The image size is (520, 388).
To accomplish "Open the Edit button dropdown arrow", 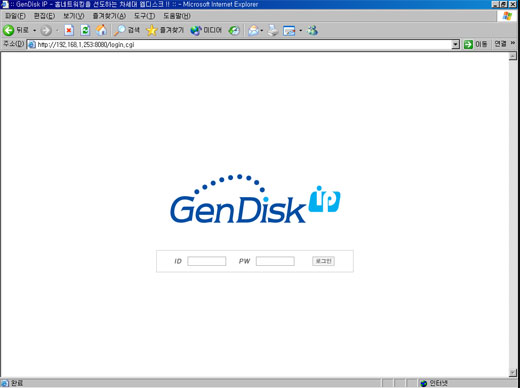I will coord(301,30).
